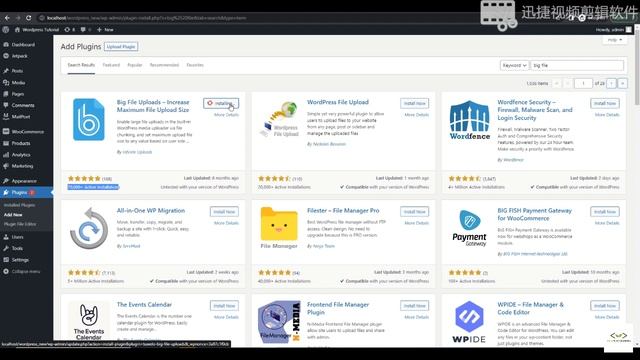
Task: Install the BIG FISH Payment Gateway plugin
Action: [604, 211]
